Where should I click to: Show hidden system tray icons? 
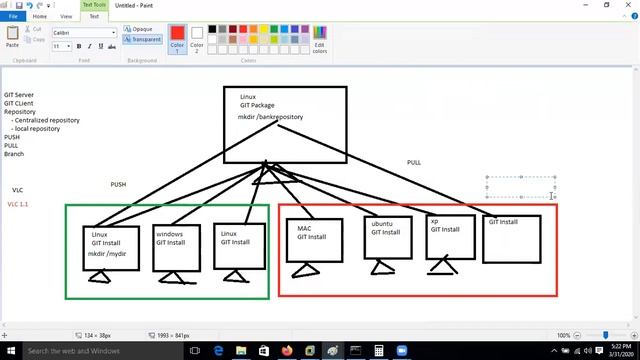[554, 351]
